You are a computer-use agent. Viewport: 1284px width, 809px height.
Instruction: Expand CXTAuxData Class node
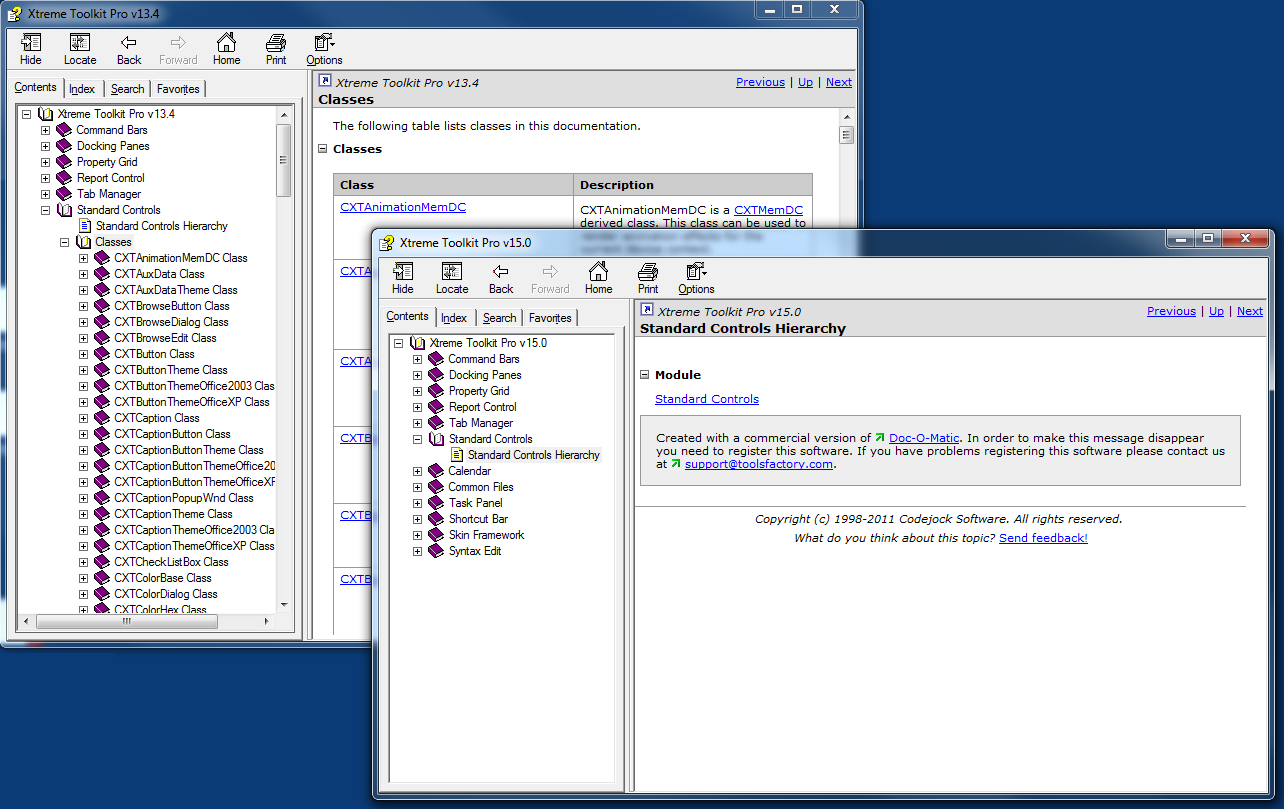84,274
